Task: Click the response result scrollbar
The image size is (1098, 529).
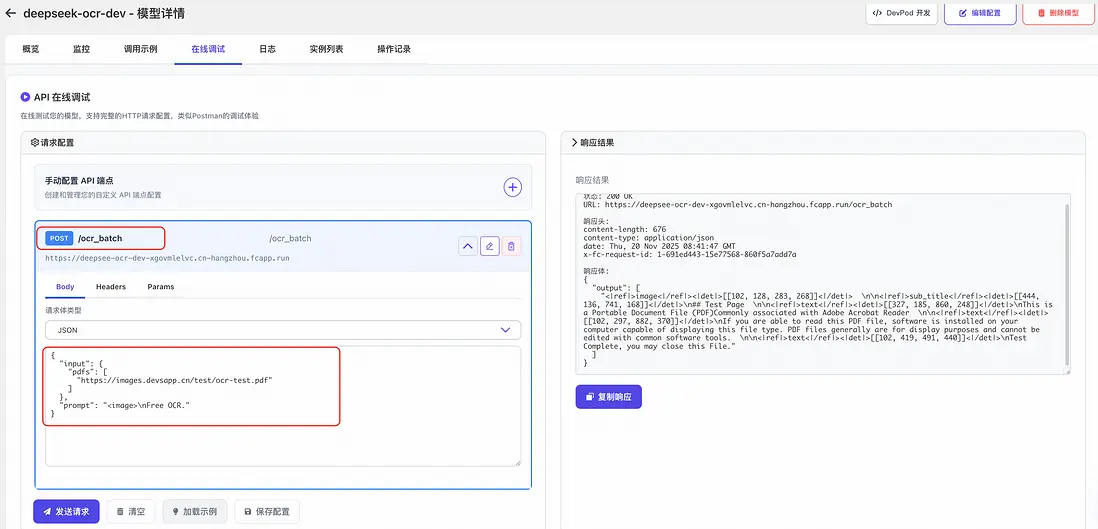Action: (x=1066, y=284)
